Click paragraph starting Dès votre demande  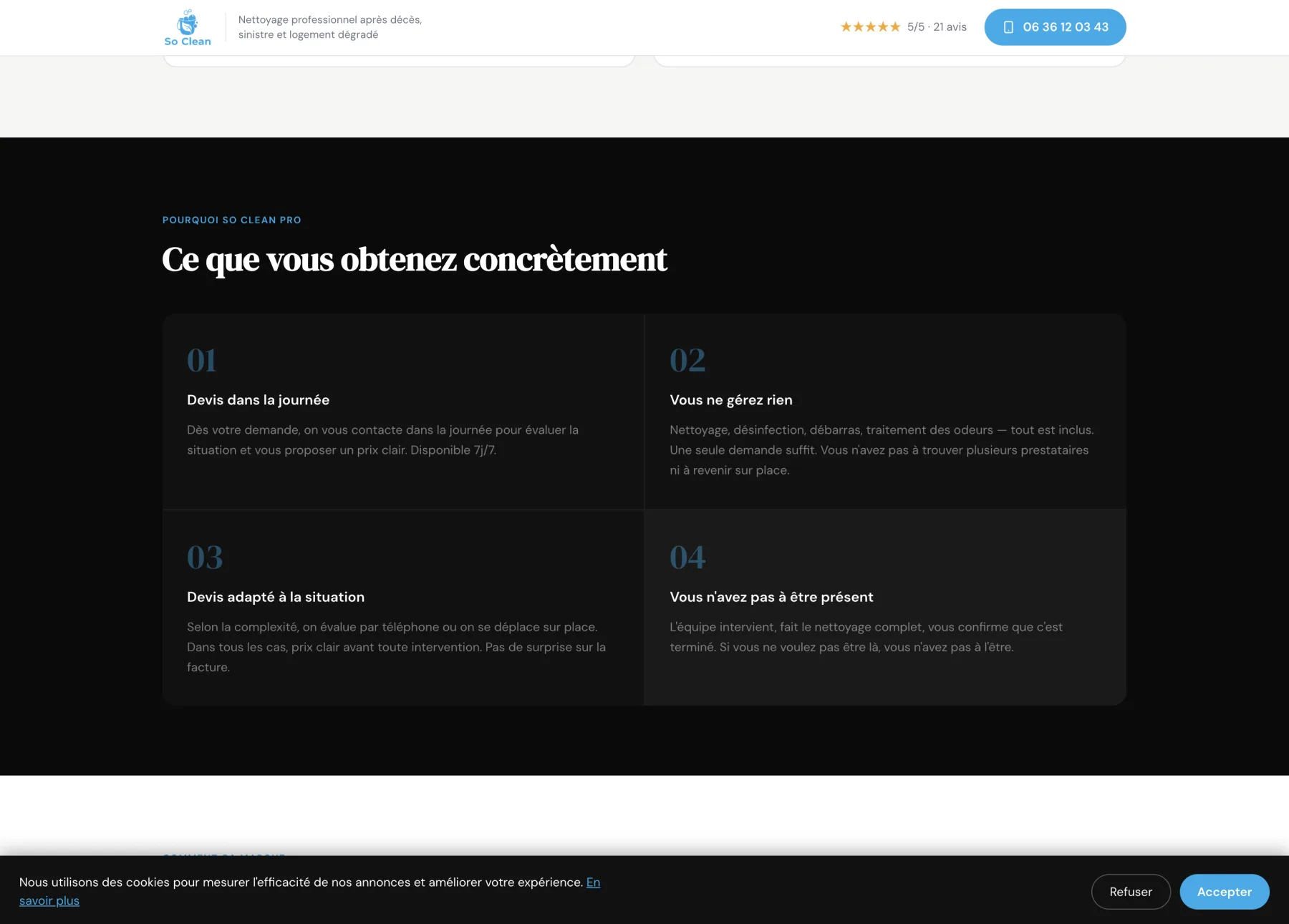[x=383, y=440]
